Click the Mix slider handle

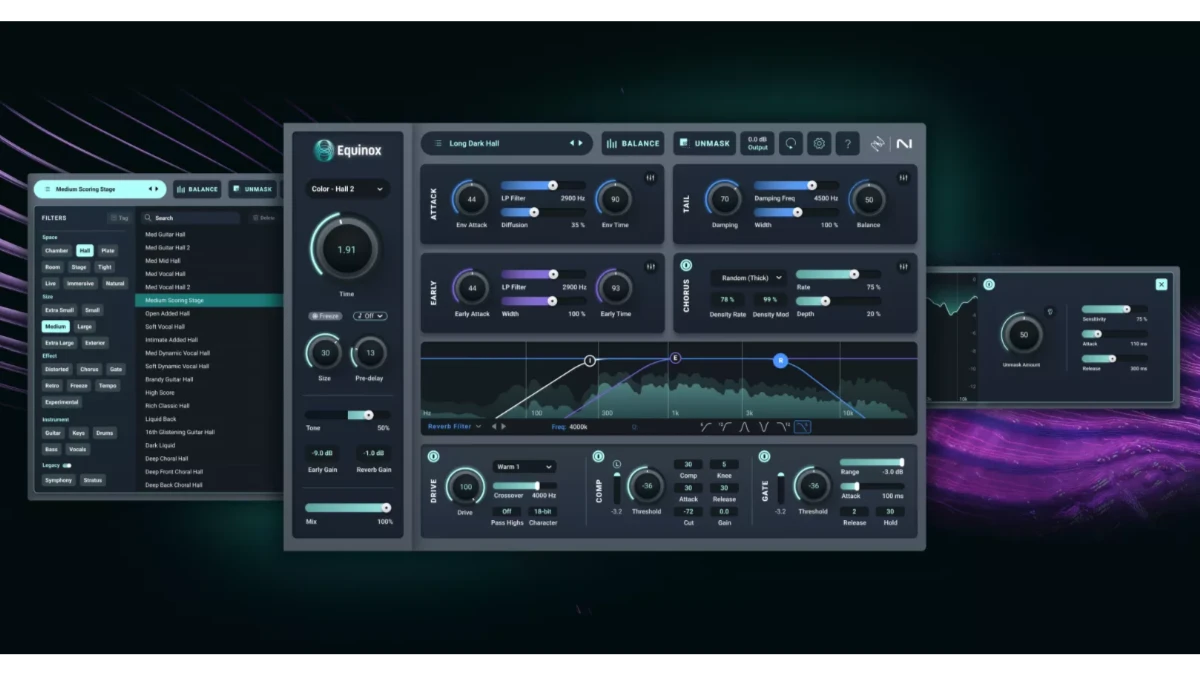click(386, 508)
